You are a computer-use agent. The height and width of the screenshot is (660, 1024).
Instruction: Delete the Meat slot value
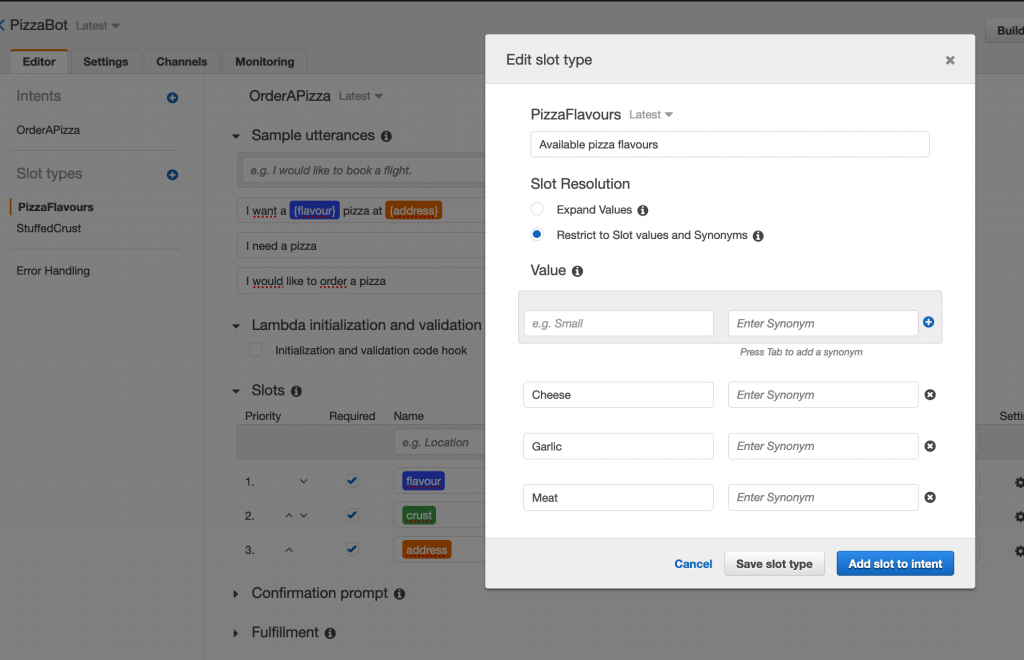coord(929,497)
